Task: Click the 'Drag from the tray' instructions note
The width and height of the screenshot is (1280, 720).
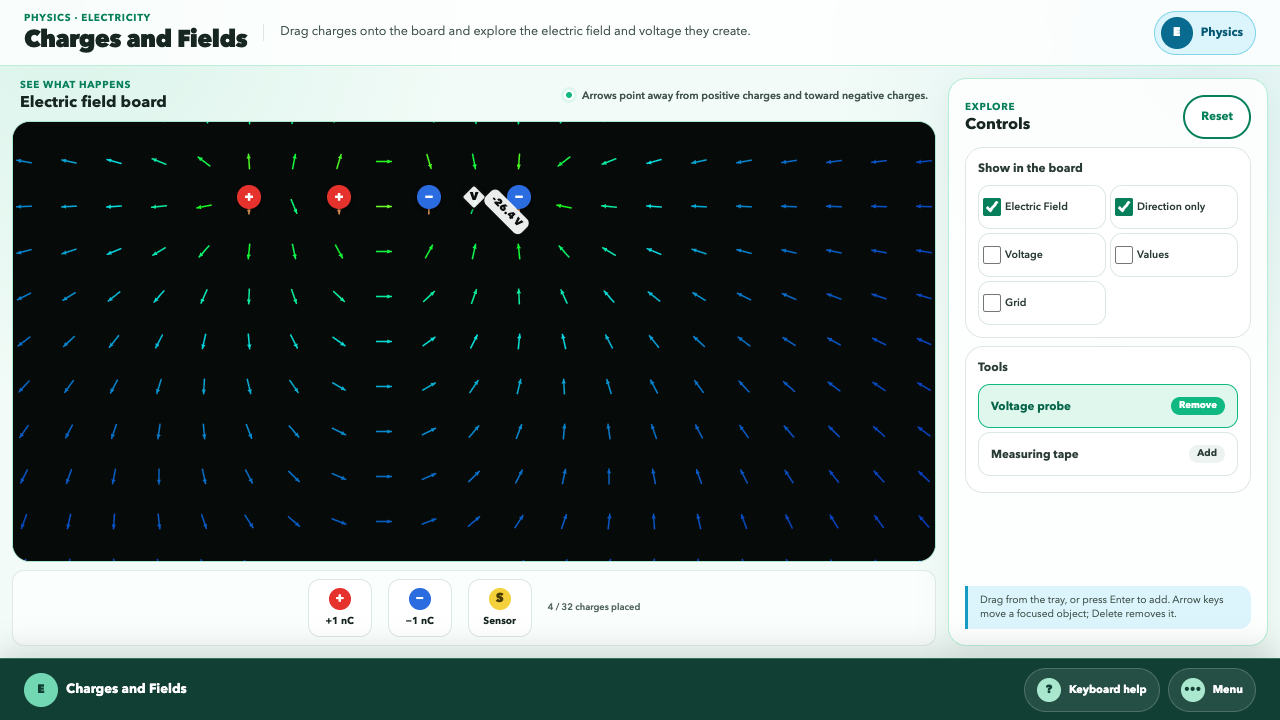Action: coord(1109,607)
